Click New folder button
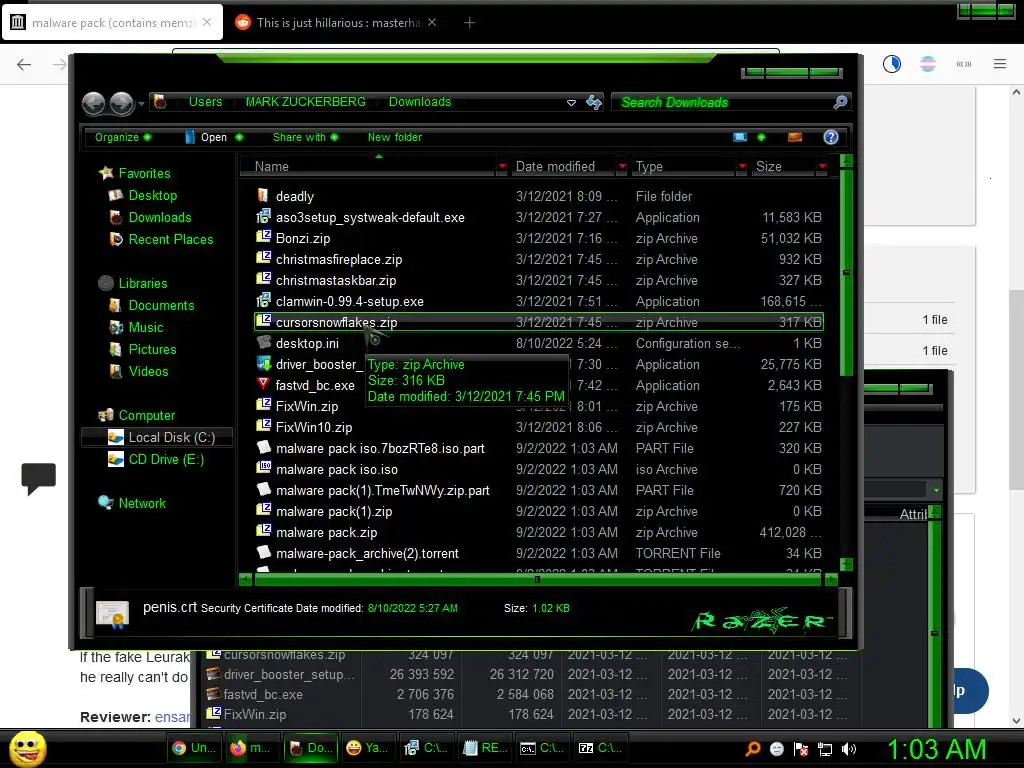 pos(394,137)
